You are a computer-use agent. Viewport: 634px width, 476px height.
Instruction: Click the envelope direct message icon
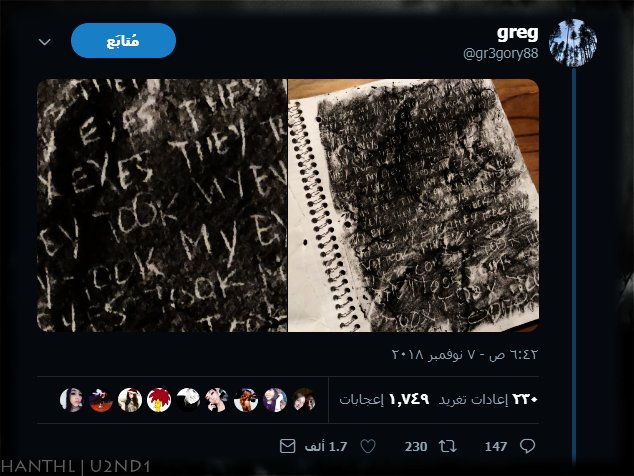(x=287, y=446)
